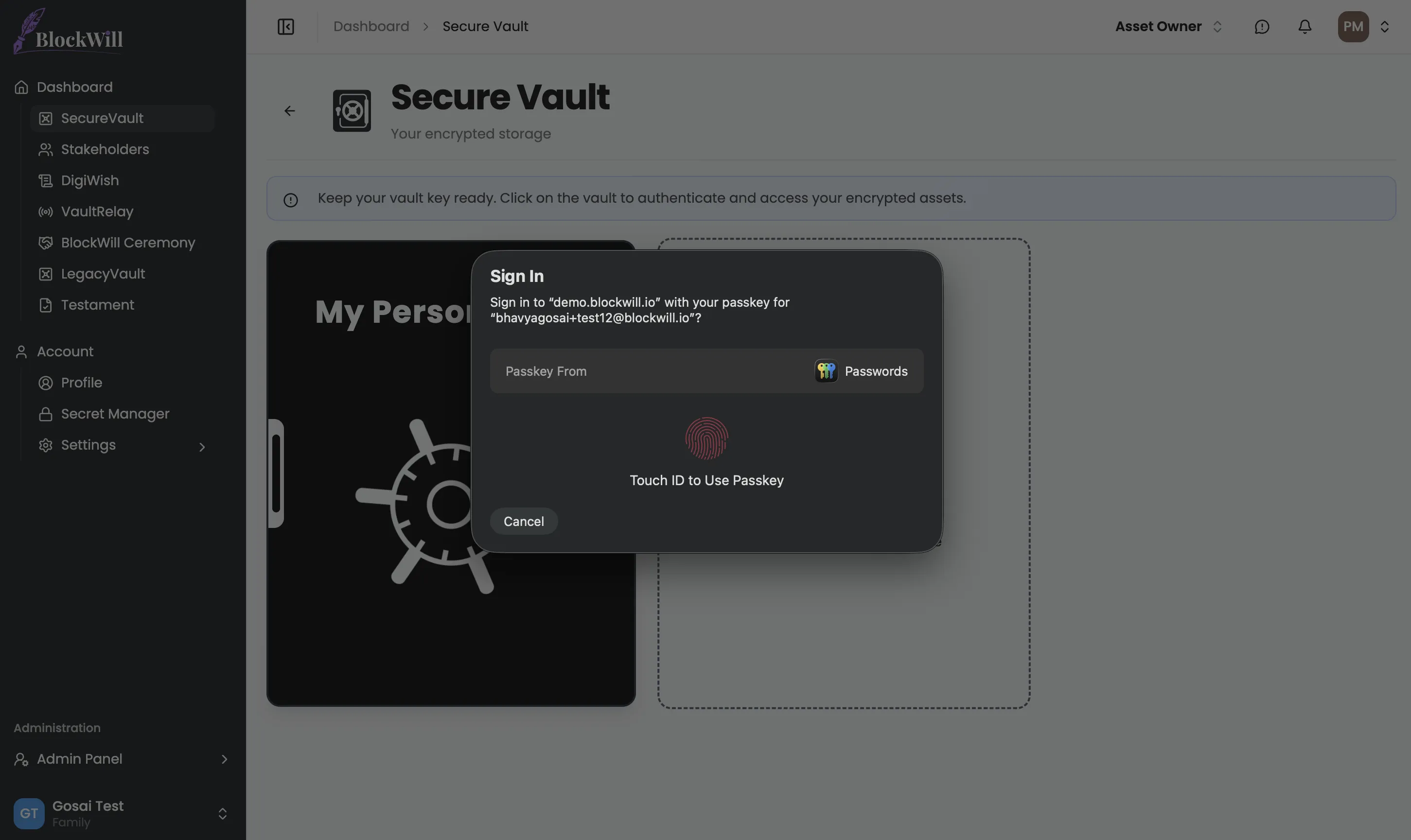Click the info icon in the vault notice

pyautogui.click(x=290, y=200)
